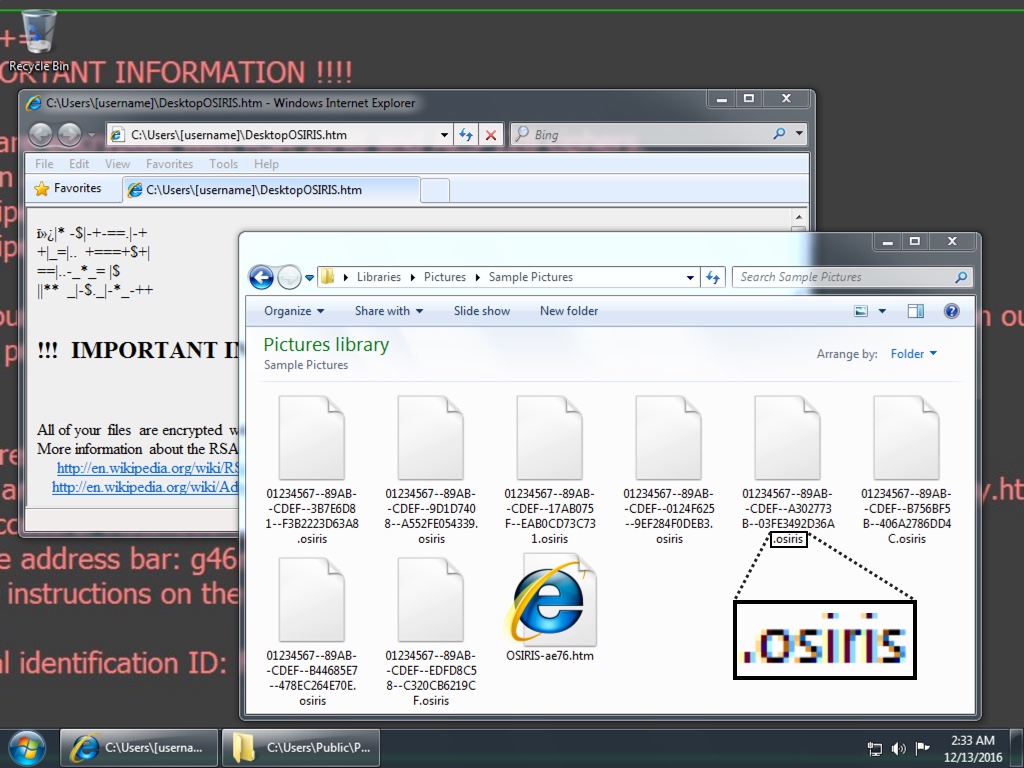Screen dimensions: 1024x768
Task: Click the change view icon
Action: tap(862, 311)
